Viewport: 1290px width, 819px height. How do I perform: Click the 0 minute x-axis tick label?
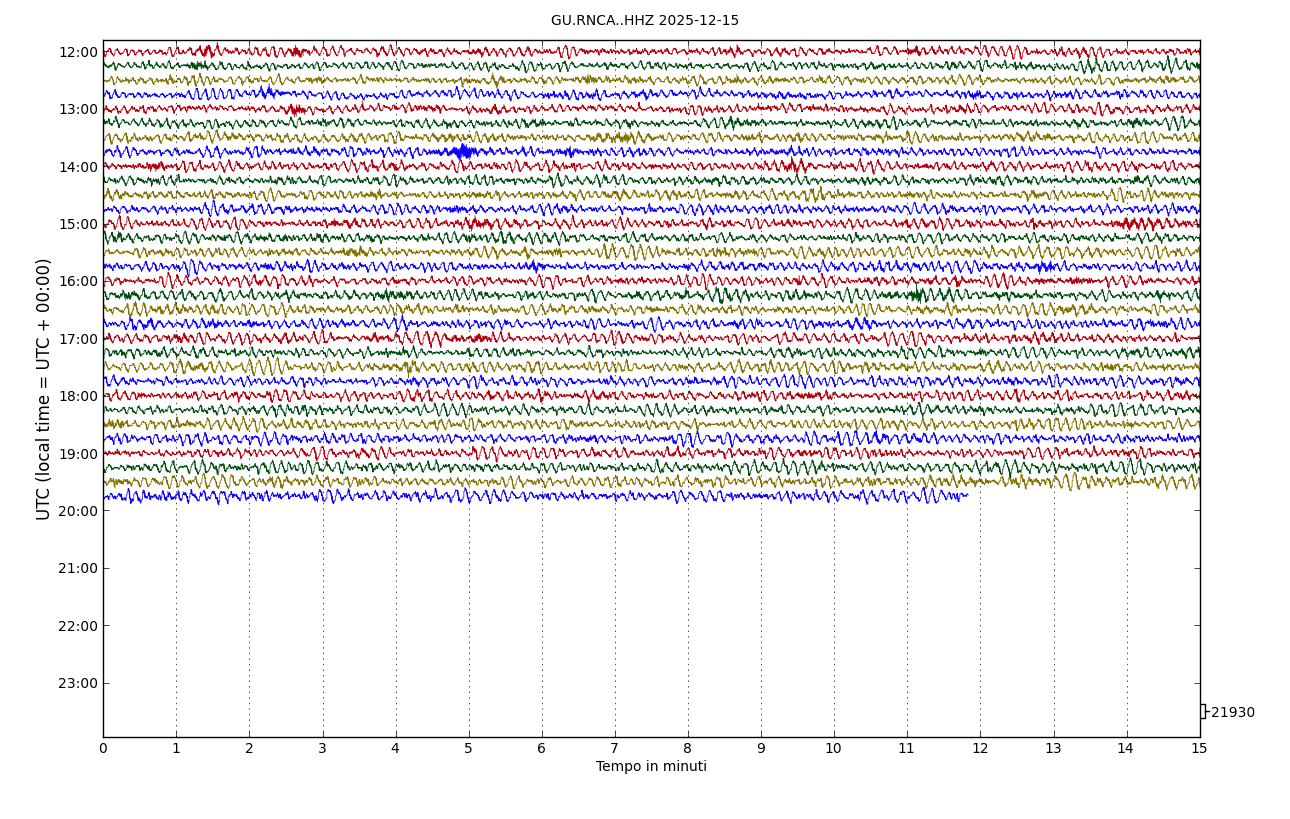(103, 749)
